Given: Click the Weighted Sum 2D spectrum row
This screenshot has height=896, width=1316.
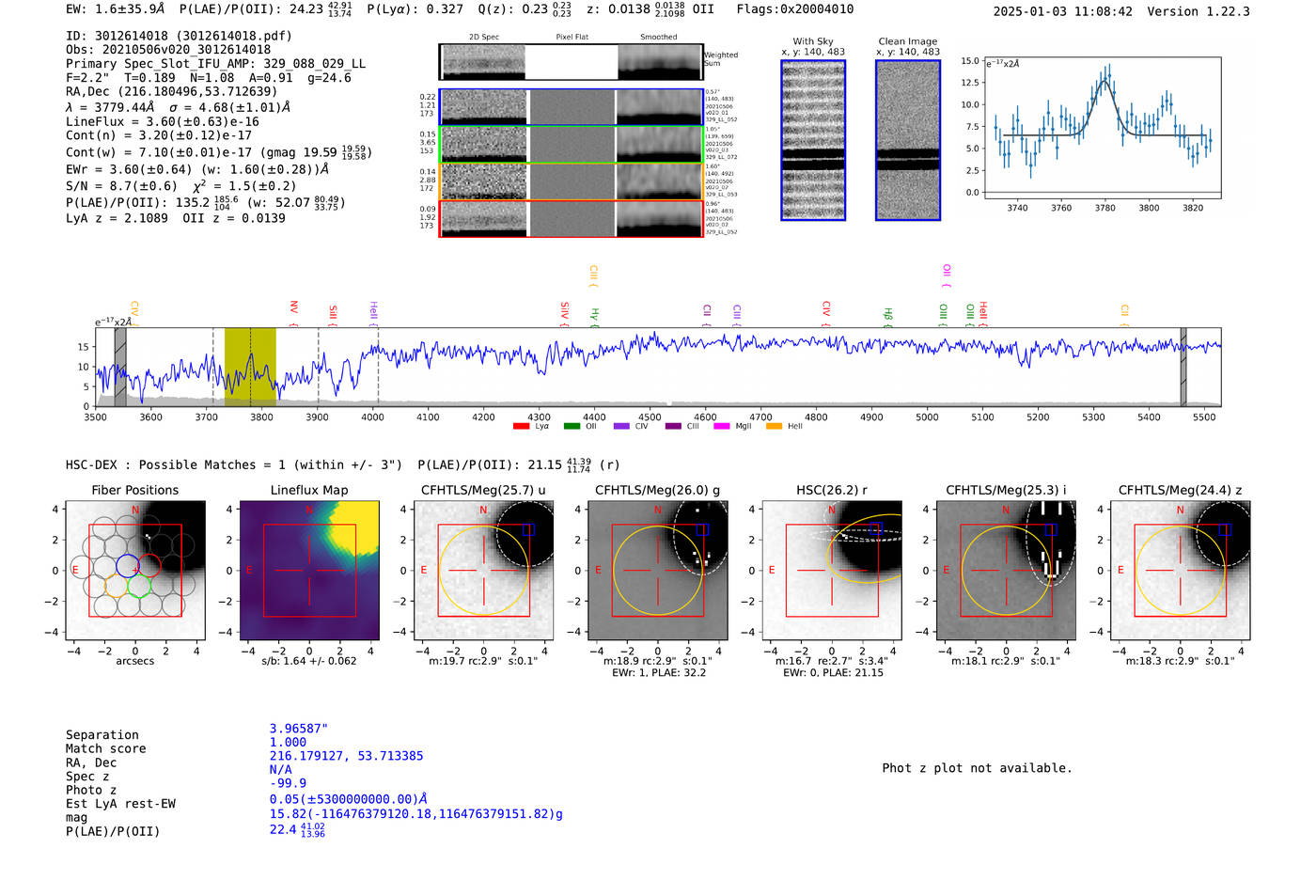Looking at the screenshot, I should 571,62.
